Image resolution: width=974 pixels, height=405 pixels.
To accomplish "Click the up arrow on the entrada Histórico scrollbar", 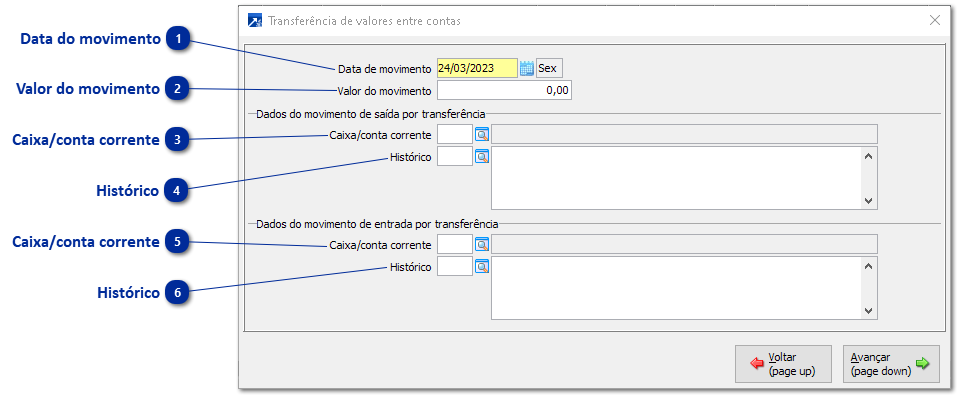I will [x=868, y=266].
